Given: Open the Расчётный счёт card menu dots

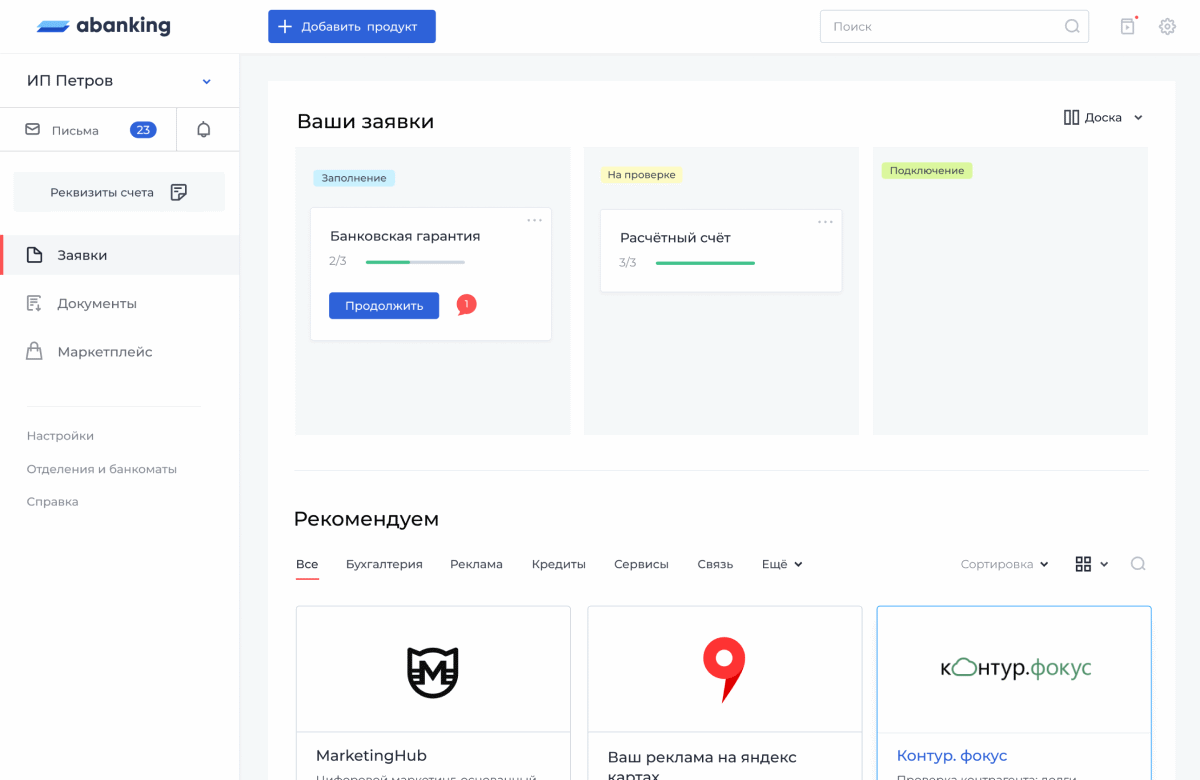Looking at the screenshot, I should click(x=825, y=222).
